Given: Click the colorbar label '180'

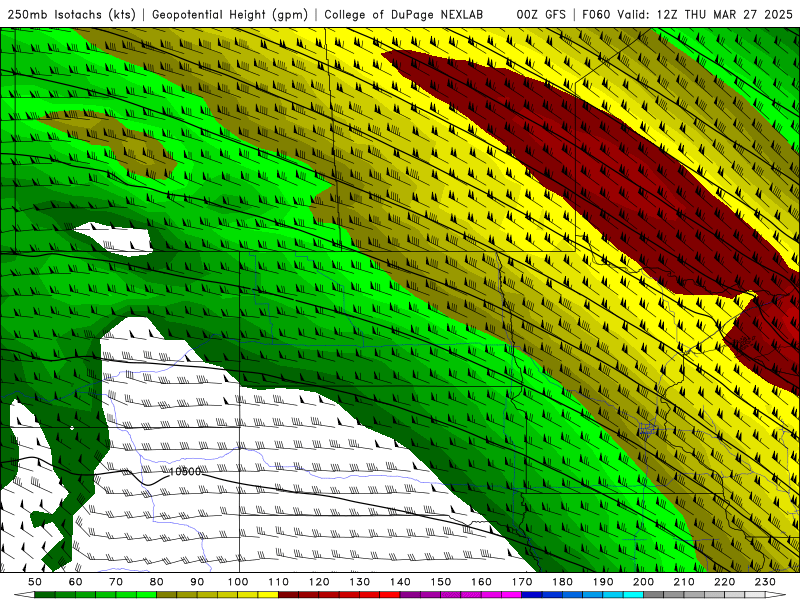Looking at the screenshot, I should coord(562,582).
